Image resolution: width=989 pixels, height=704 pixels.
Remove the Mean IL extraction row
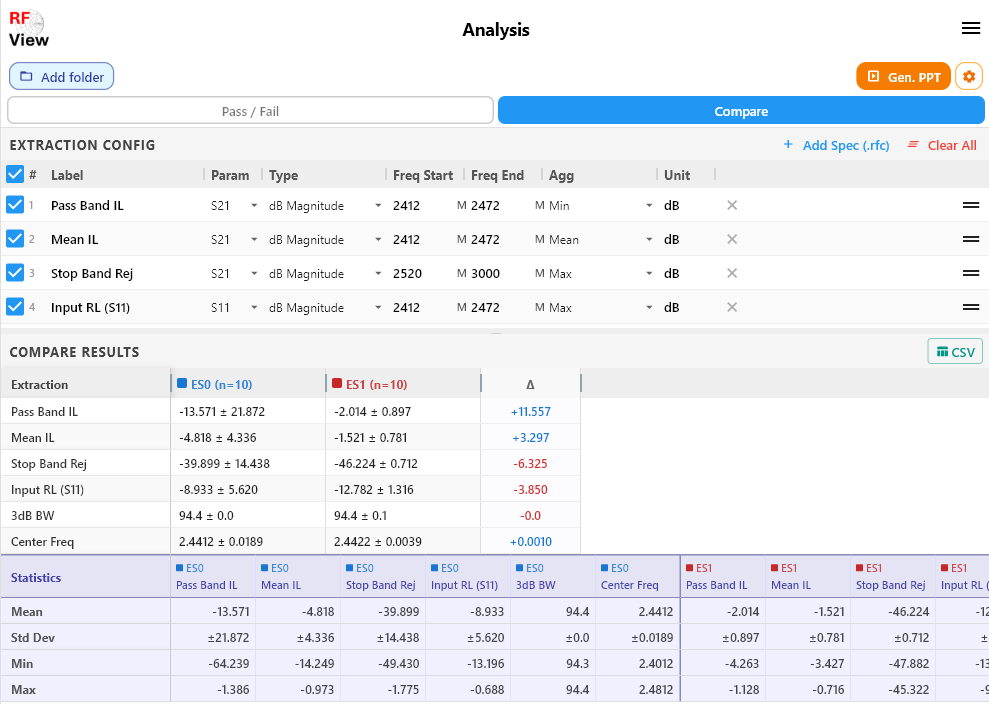[x=732, y=239]
